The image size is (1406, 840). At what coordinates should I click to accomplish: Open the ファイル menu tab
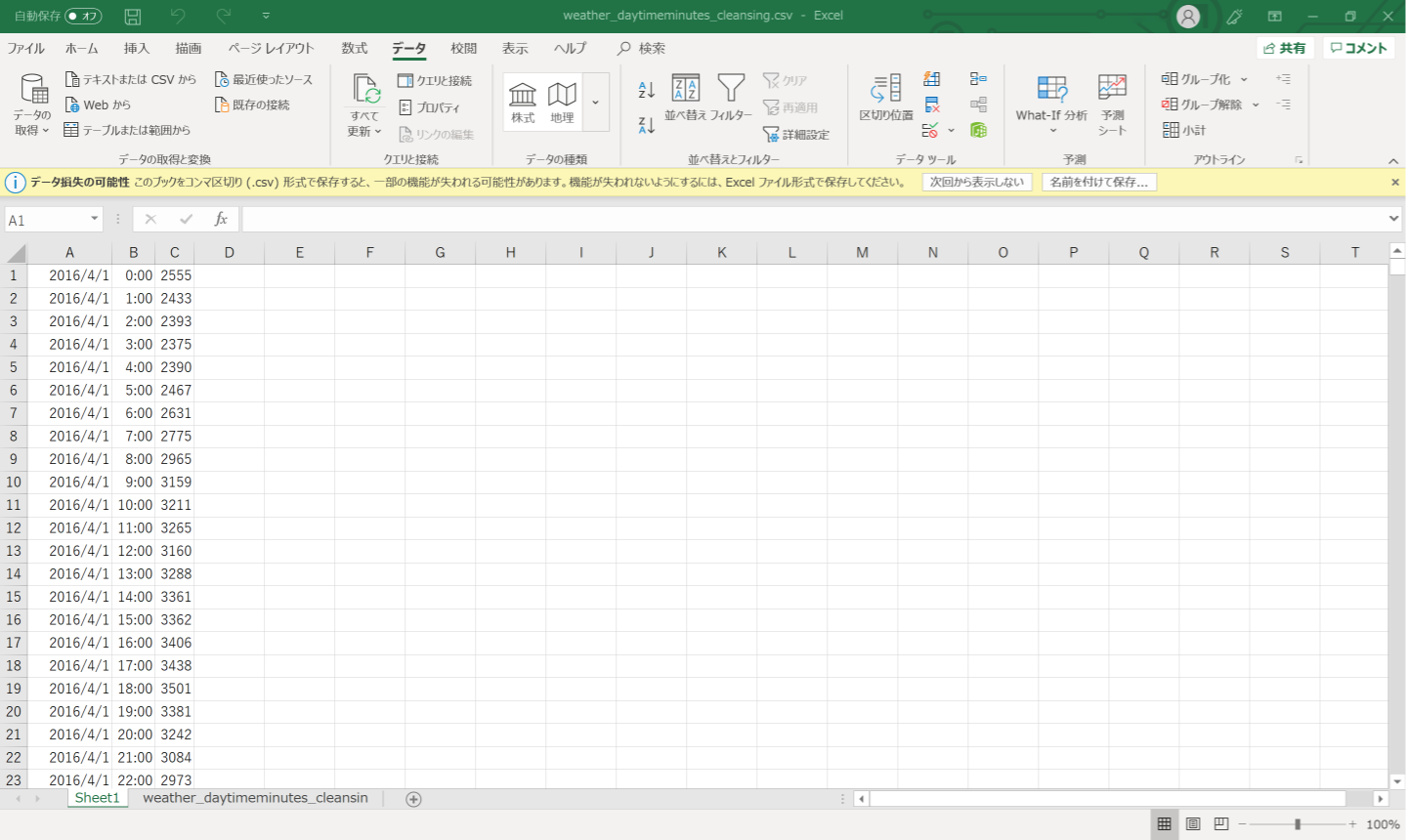tap(26, 49)
